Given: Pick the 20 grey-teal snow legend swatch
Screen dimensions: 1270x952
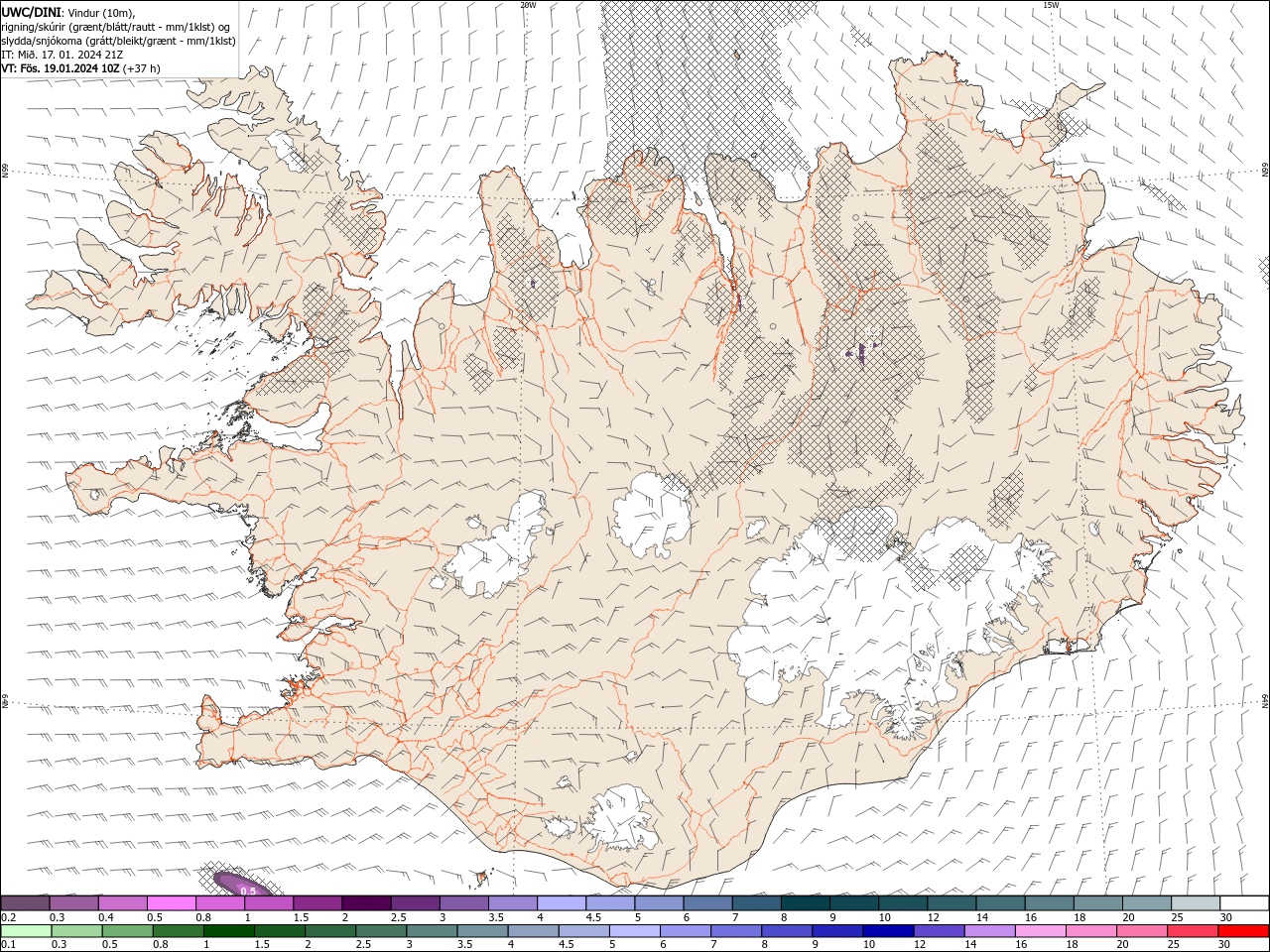Looking at the screenshot, I should [x=1148, y=903].
